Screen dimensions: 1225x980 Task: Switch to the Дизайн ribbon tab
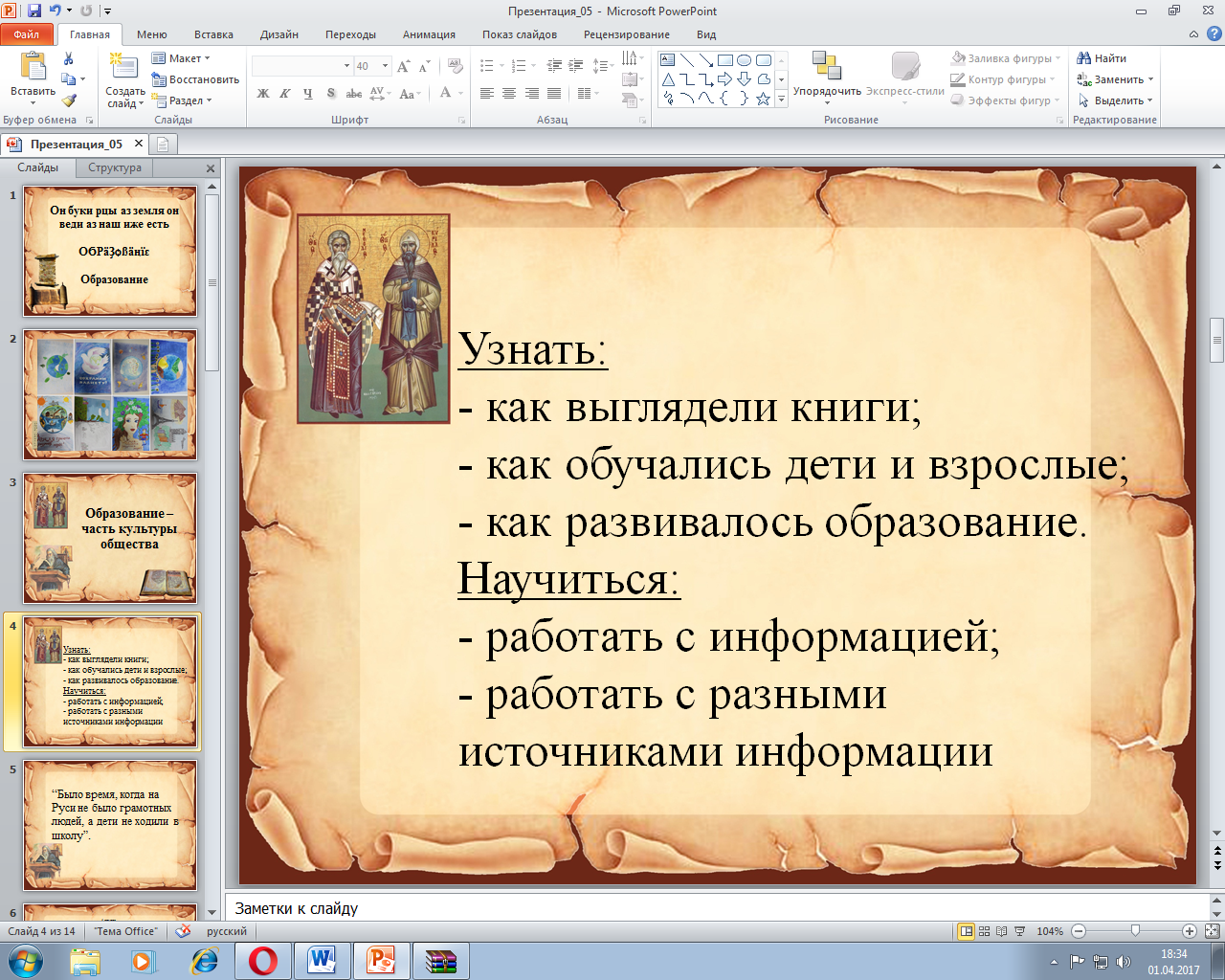click(279, 34)
